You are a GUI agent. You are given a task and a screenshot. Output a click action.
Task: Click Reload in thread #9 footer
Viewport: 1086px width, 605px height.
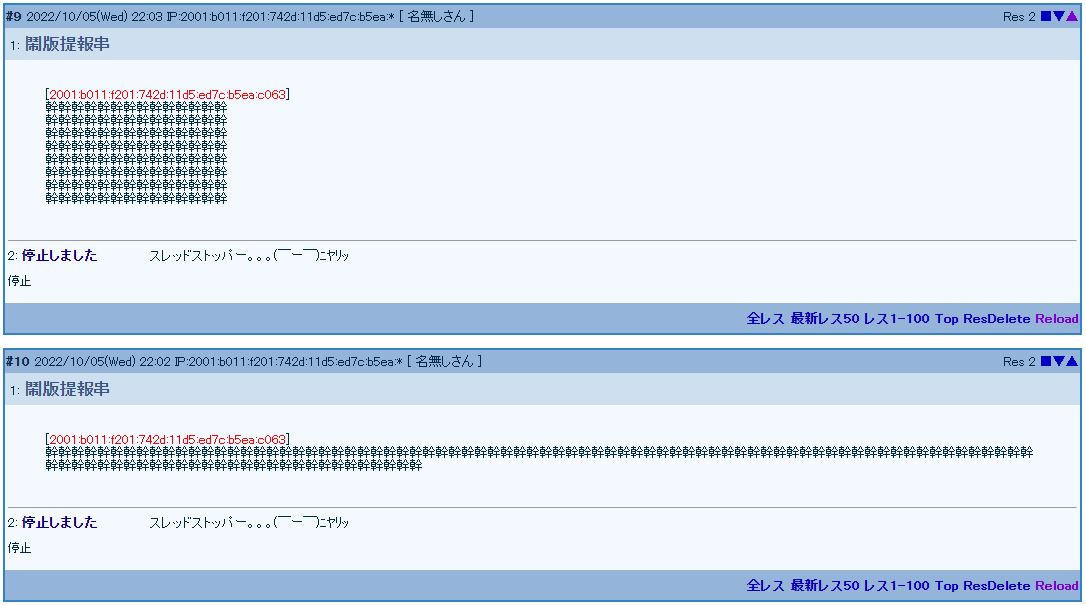pyautogui.click(x=1057, y=319)
